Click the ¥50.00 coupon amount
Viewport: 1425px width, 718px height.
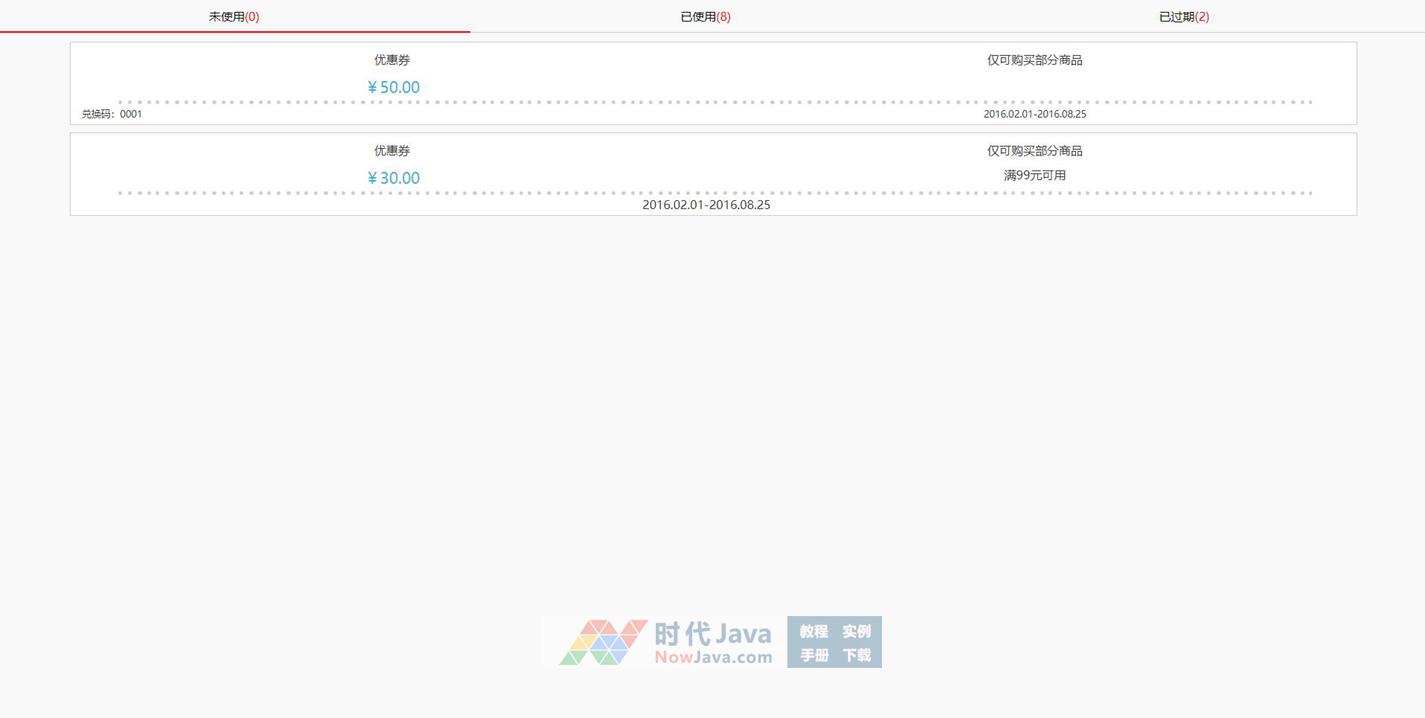(x=393, y=88)
